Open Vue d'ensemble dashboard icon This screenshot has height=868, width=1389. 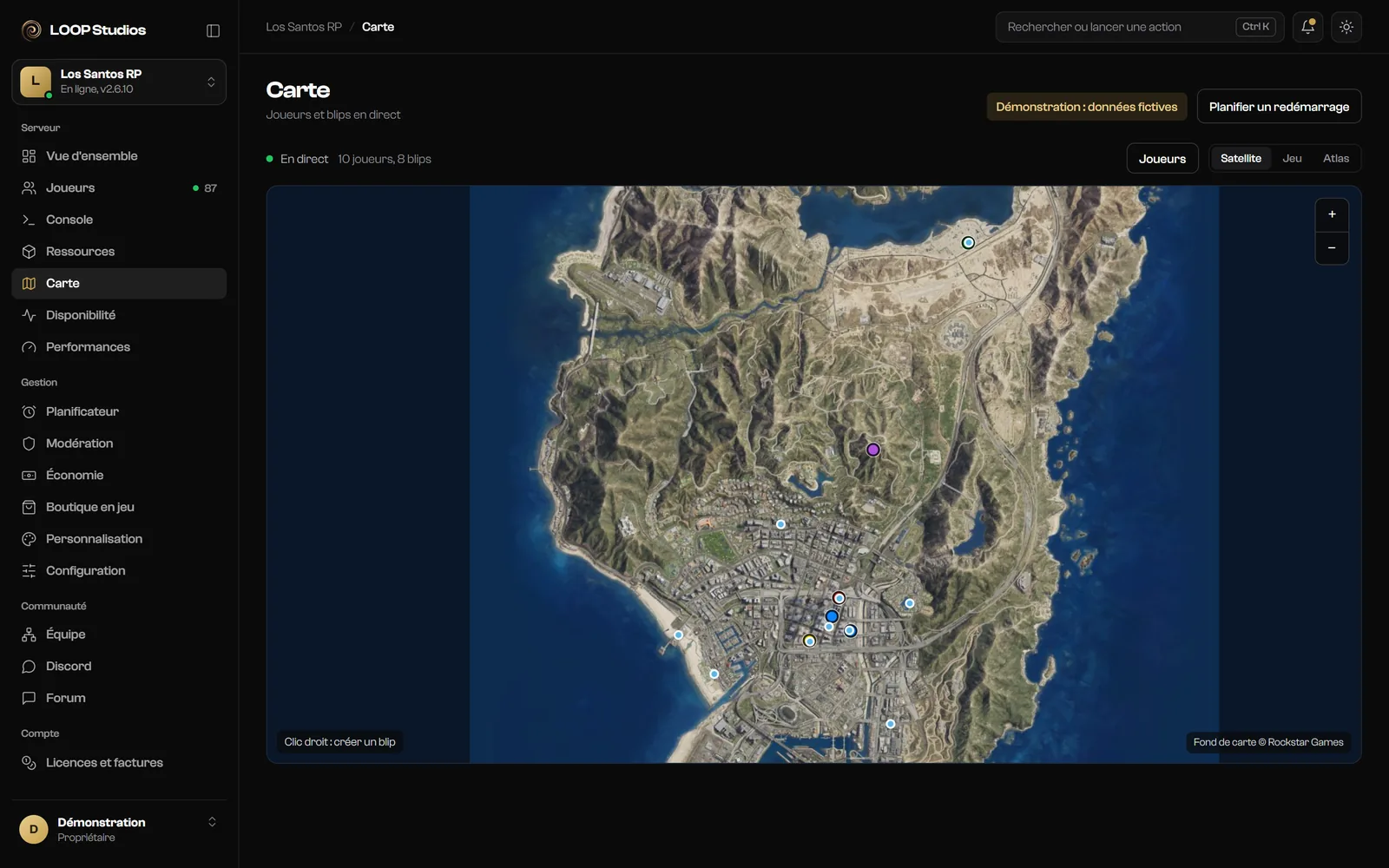(29, 156)
